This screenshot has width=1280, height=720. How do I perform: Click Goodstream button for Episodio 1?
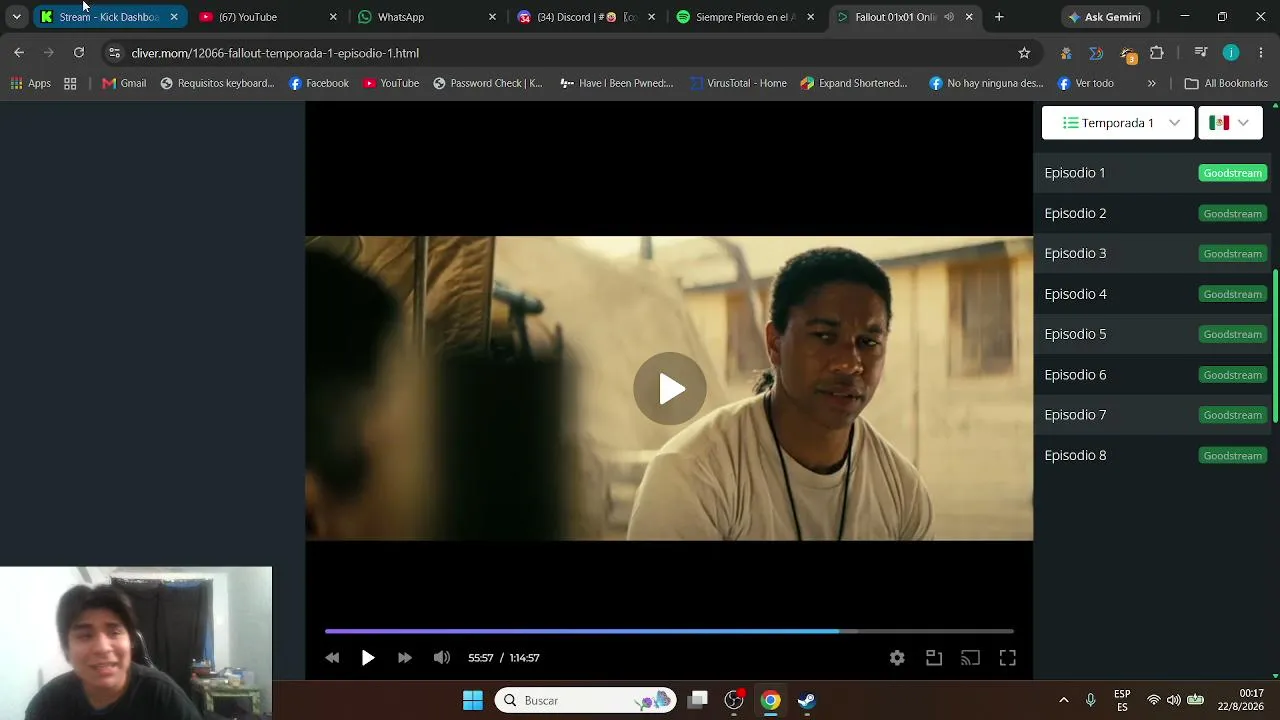pos(1233,173)
